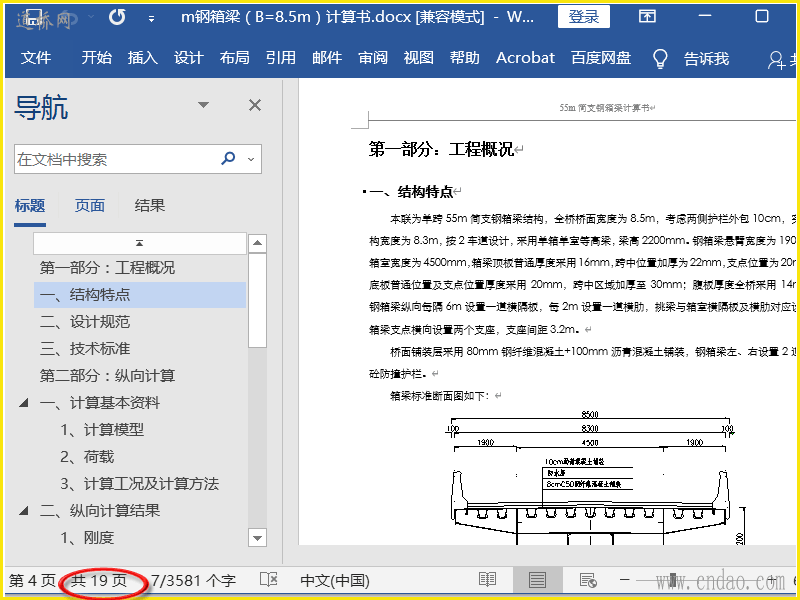Click 第 4 页 page indicator in status bar

pos(32,580)
